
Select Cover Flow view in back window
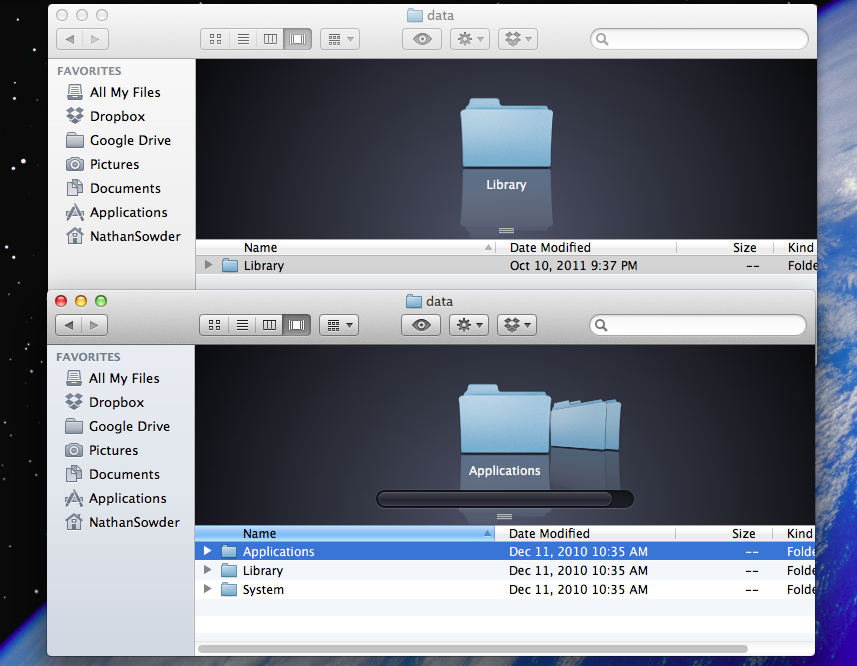pyautogui.click(x=298, y=39)
